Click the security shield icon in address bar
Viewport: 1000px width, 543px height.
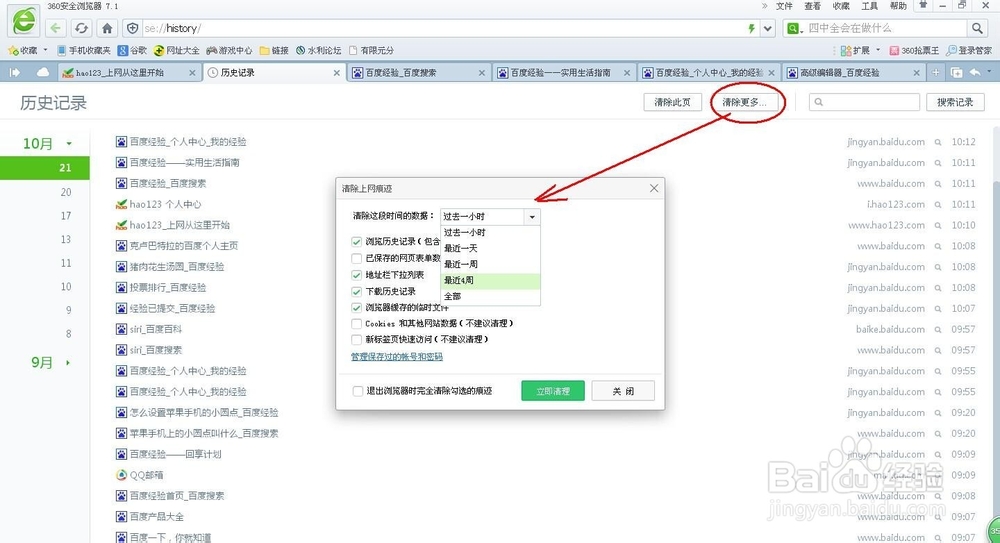pyautogui.click(x=133, y=28)
